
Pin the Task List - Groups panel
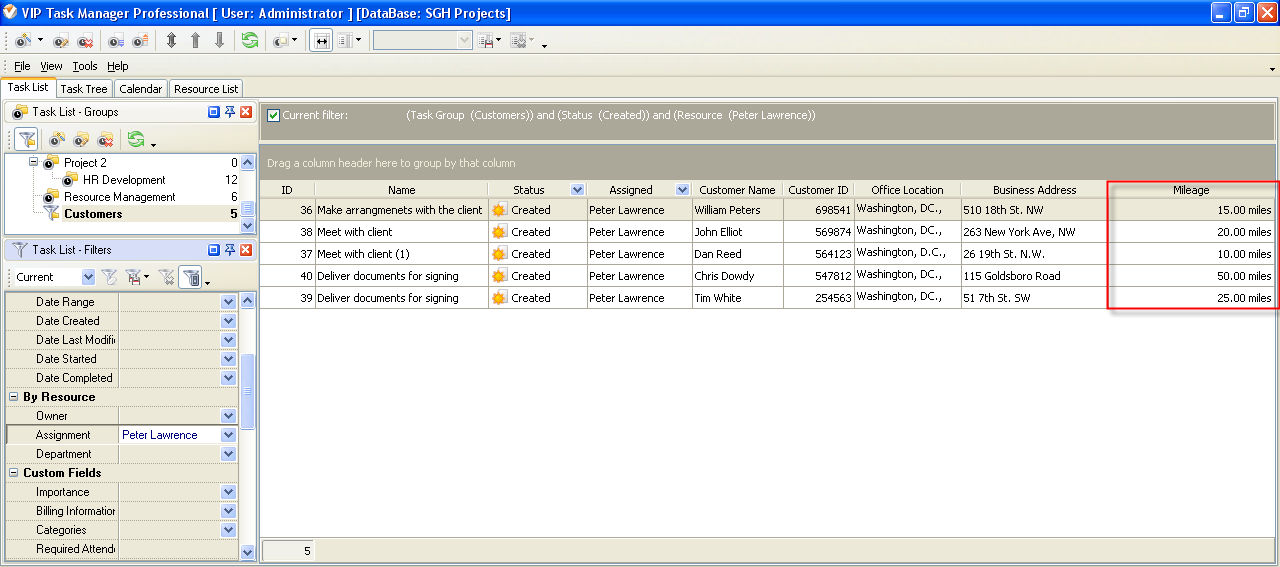pos(229,112)
